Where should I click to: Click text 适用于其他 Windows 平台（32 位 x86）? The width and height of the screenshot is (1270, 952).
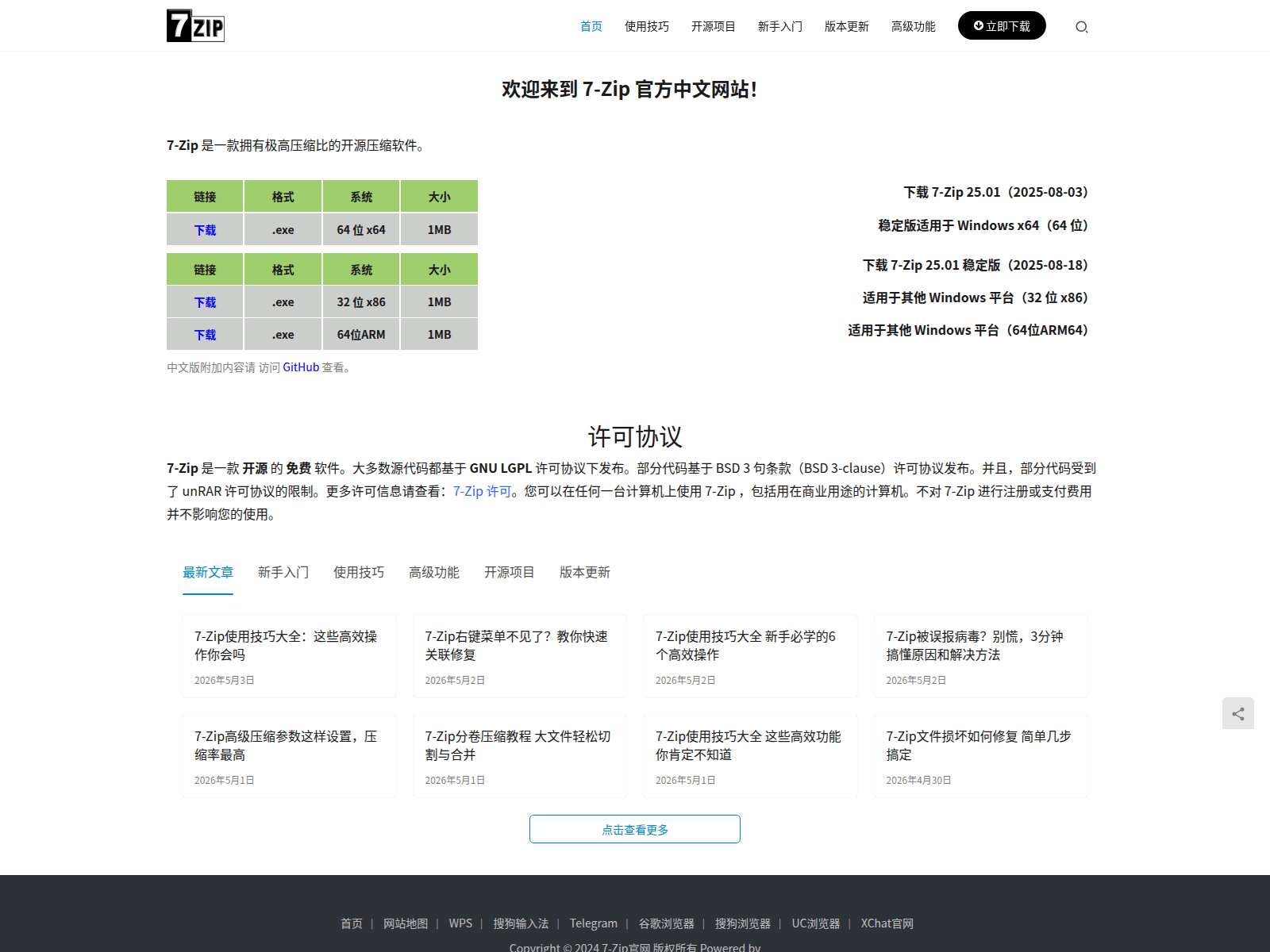pyautogui.click(x=976, y=297)
